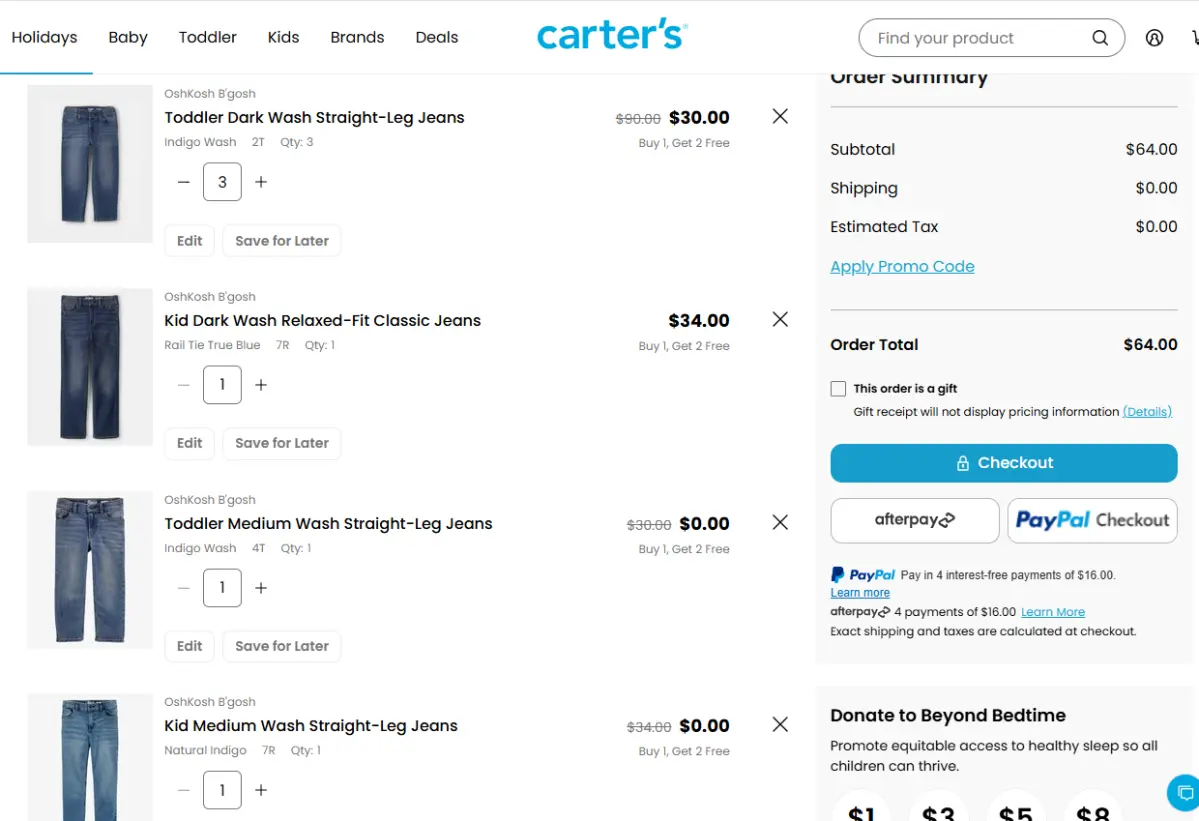Screen dimensions: 1199x821
Task: Click the Checkout button
Action: pos(1003,462)
